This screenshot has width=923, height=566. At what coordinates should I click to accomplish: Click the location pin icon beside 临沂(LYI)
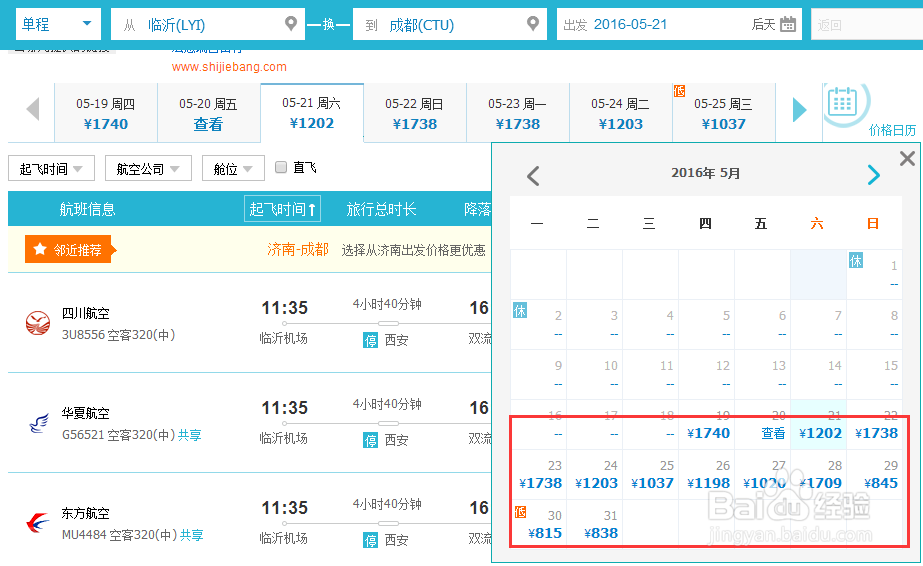[x=291, y=24]
